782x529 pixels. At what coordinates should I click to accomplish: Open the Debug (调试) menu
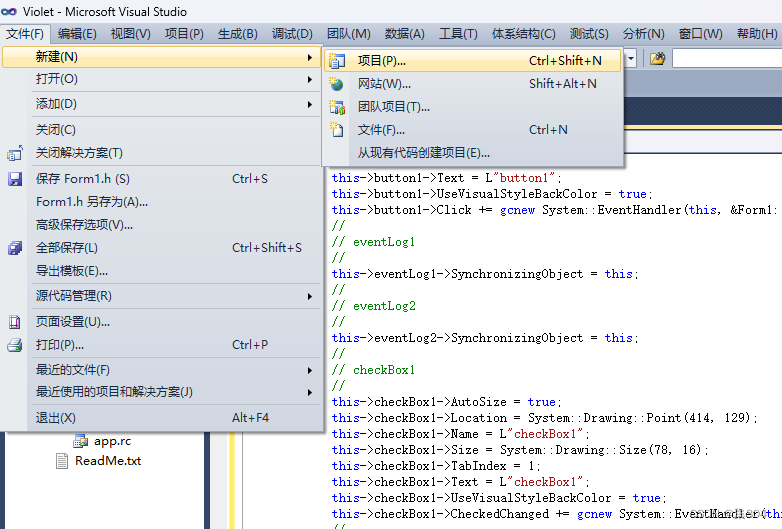(x=292, y=34)
